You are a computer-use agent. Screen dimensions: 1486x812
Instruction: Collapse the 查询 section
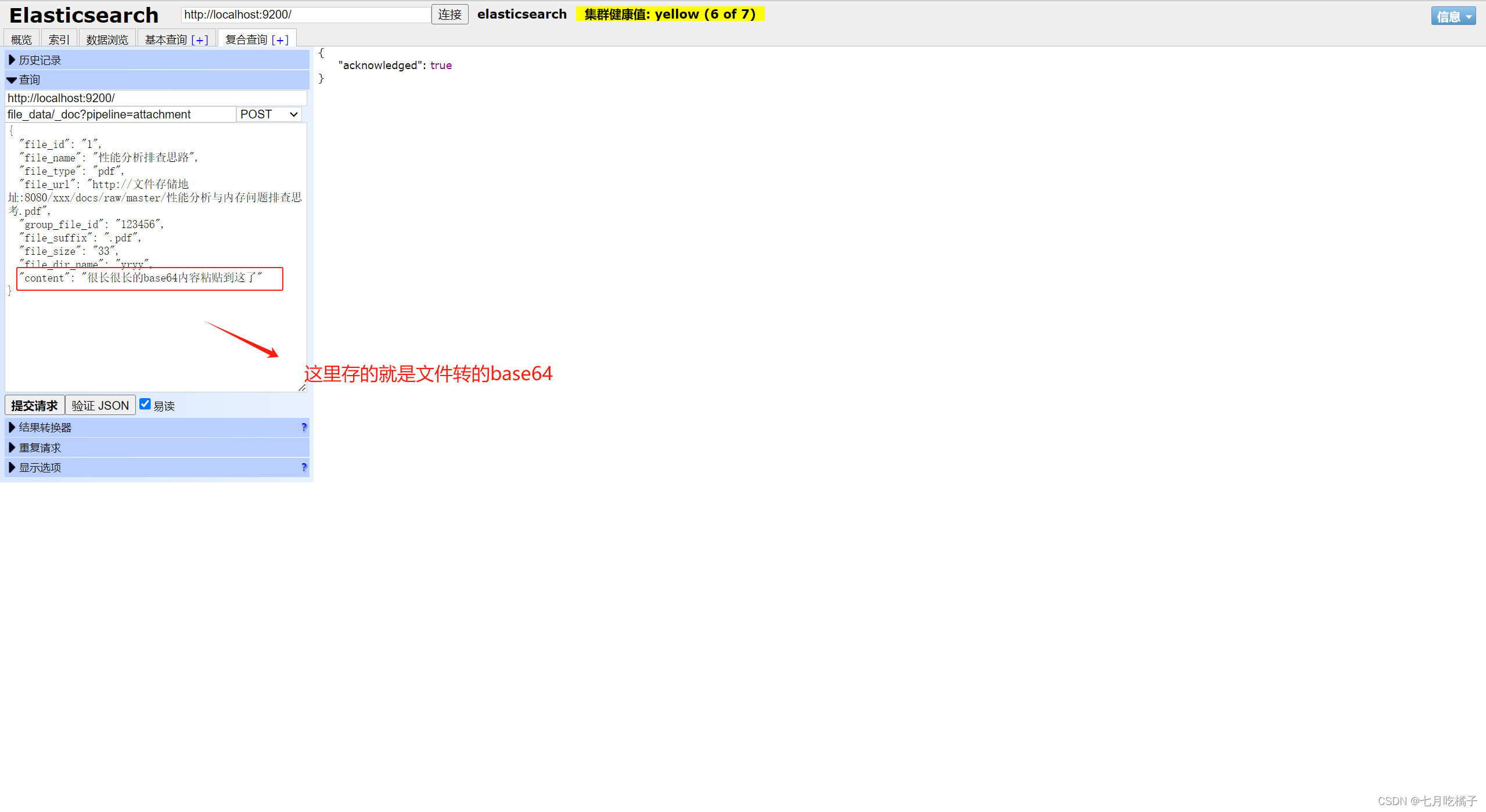pyautogui.click(x=12, y=80)
